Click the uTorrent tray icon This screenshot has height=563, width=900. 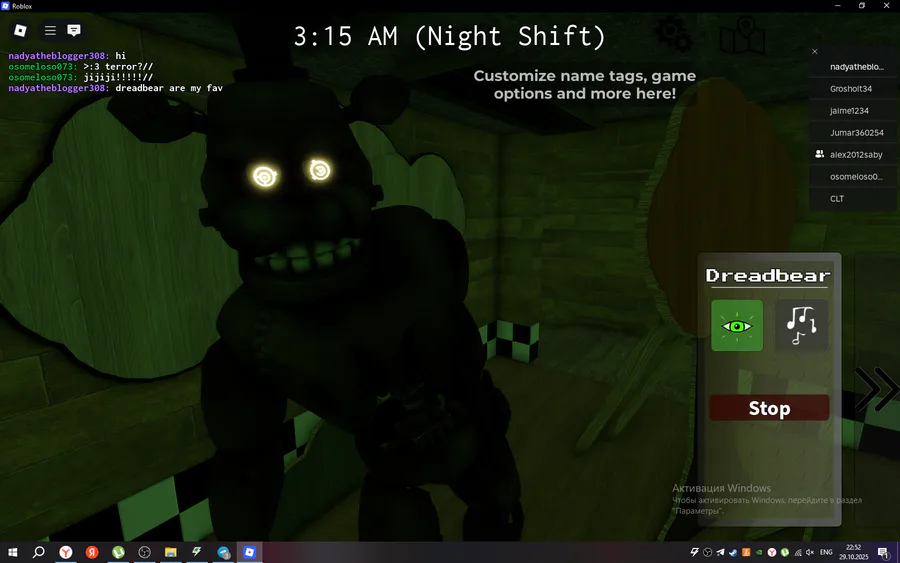click(785, 552)
